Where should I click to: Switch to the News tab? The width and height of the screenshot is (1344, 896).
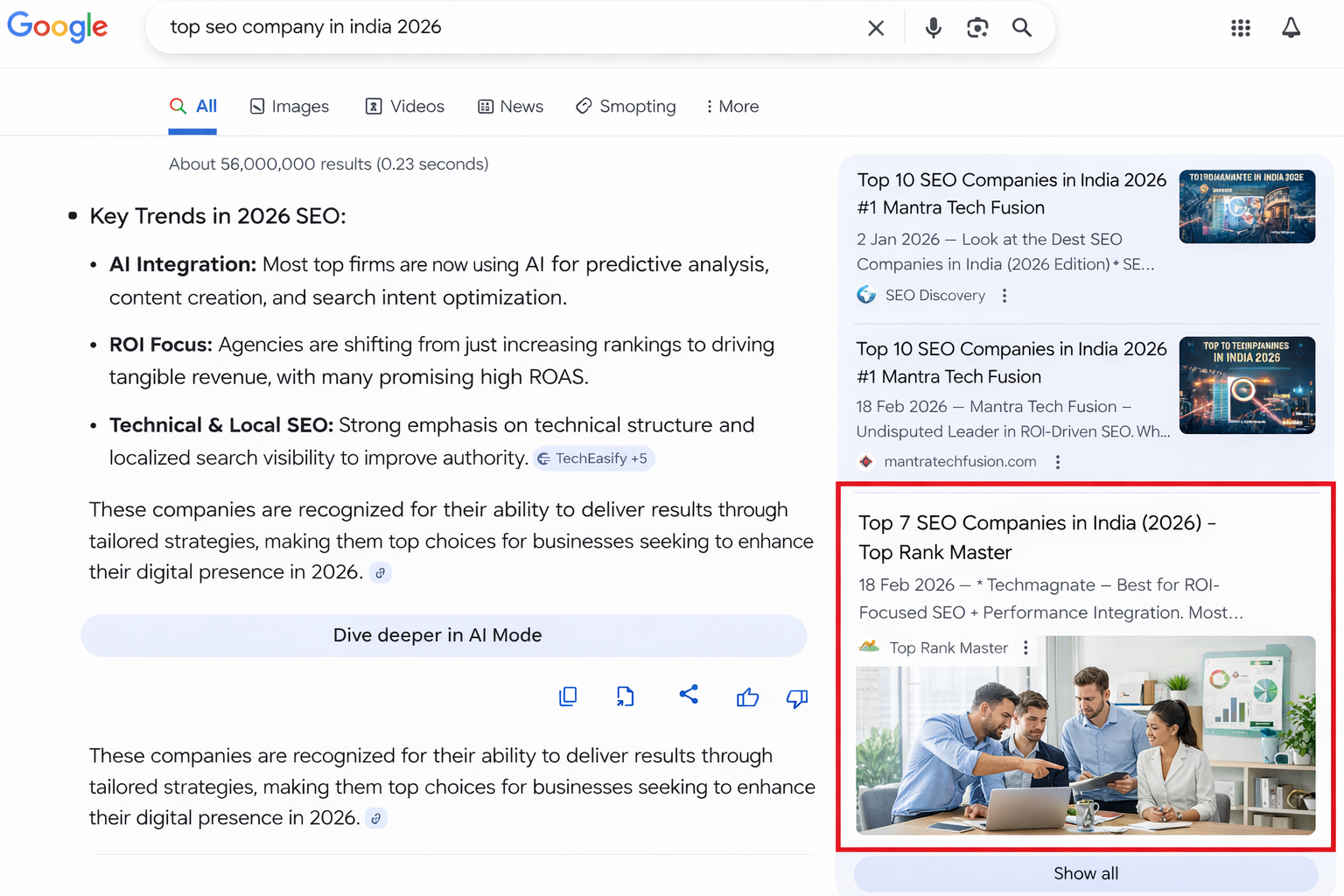click(511, 106)
